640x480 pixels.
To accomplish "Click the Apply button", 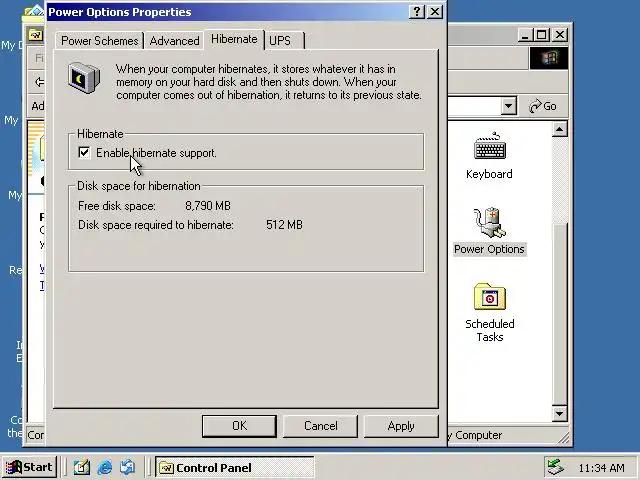I will coord(401,426).
